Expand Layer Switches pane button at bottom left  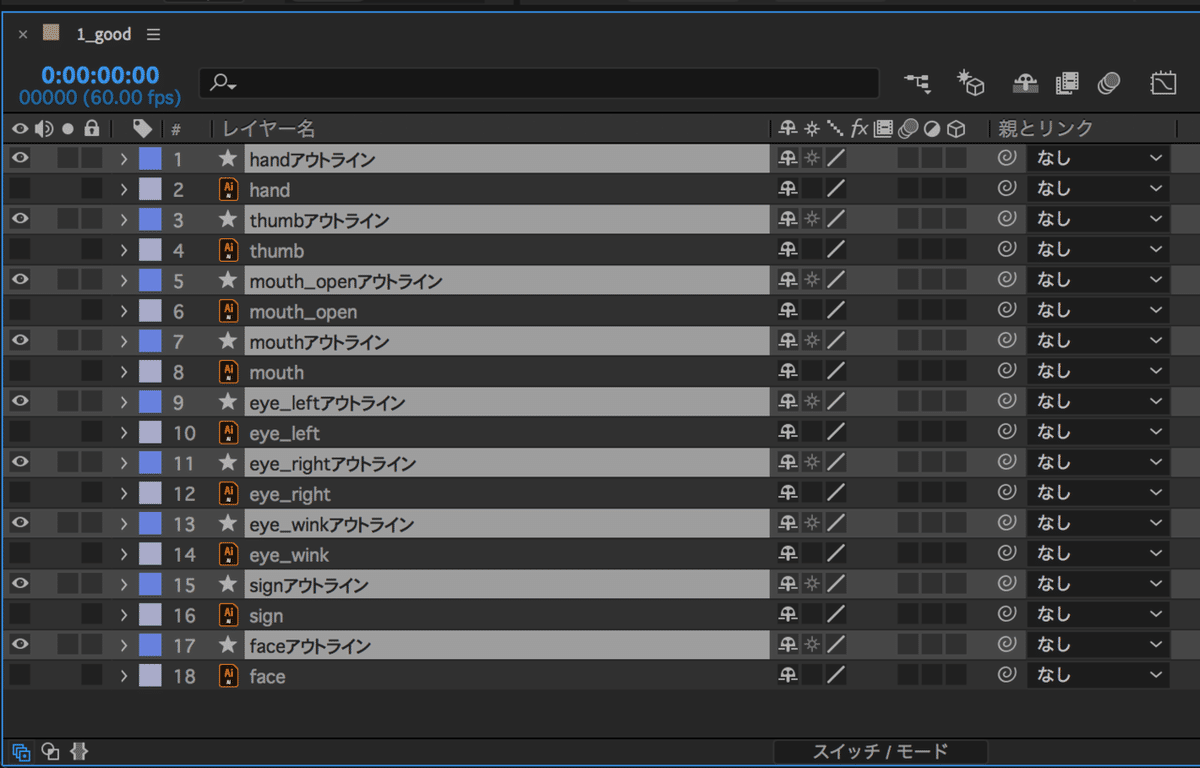[21, 752]
